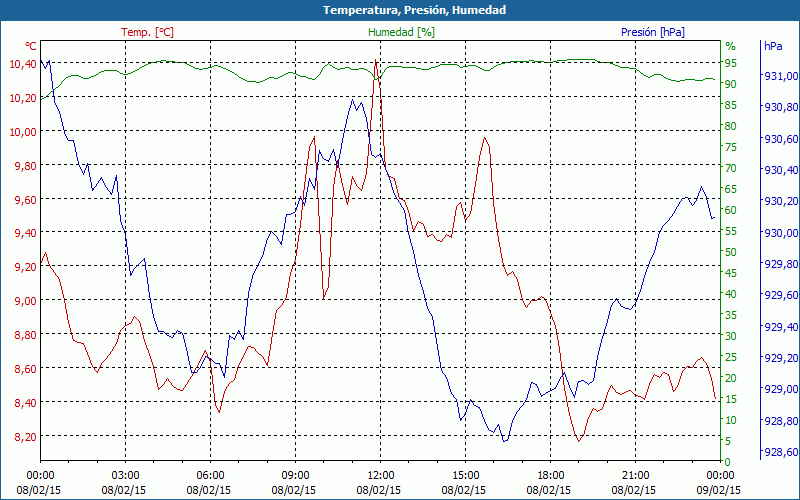The height and width of the screenshot is (500, 800).
Task: Click humidity axis value '25'
Action: coord(731,357)
